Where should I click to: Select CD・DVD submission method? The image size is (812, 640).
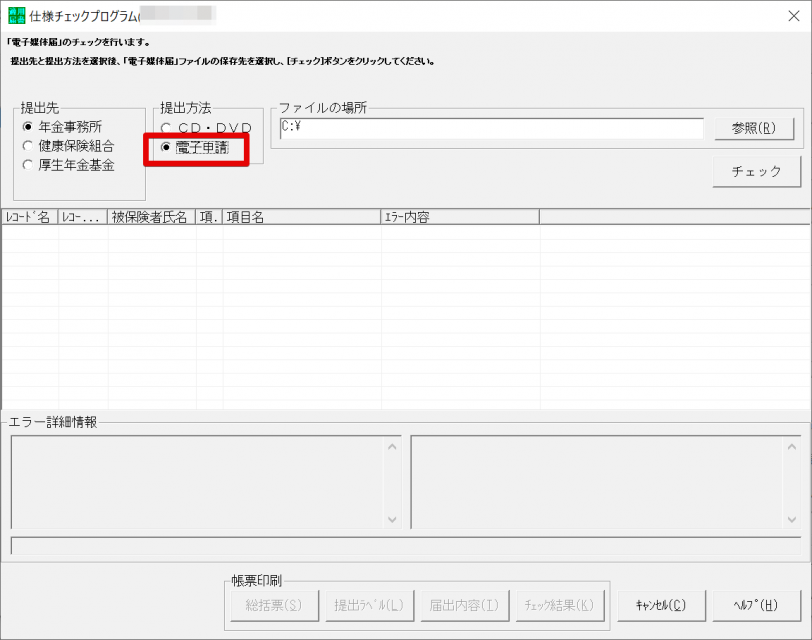pyautogui.click(x=206, y=128)
